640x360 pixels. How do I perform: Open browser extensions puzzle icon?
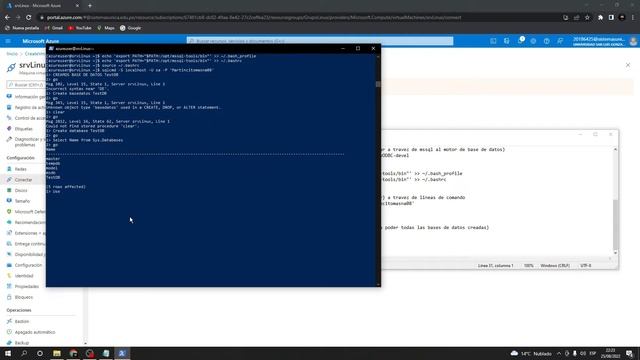(x=600, y=18)
